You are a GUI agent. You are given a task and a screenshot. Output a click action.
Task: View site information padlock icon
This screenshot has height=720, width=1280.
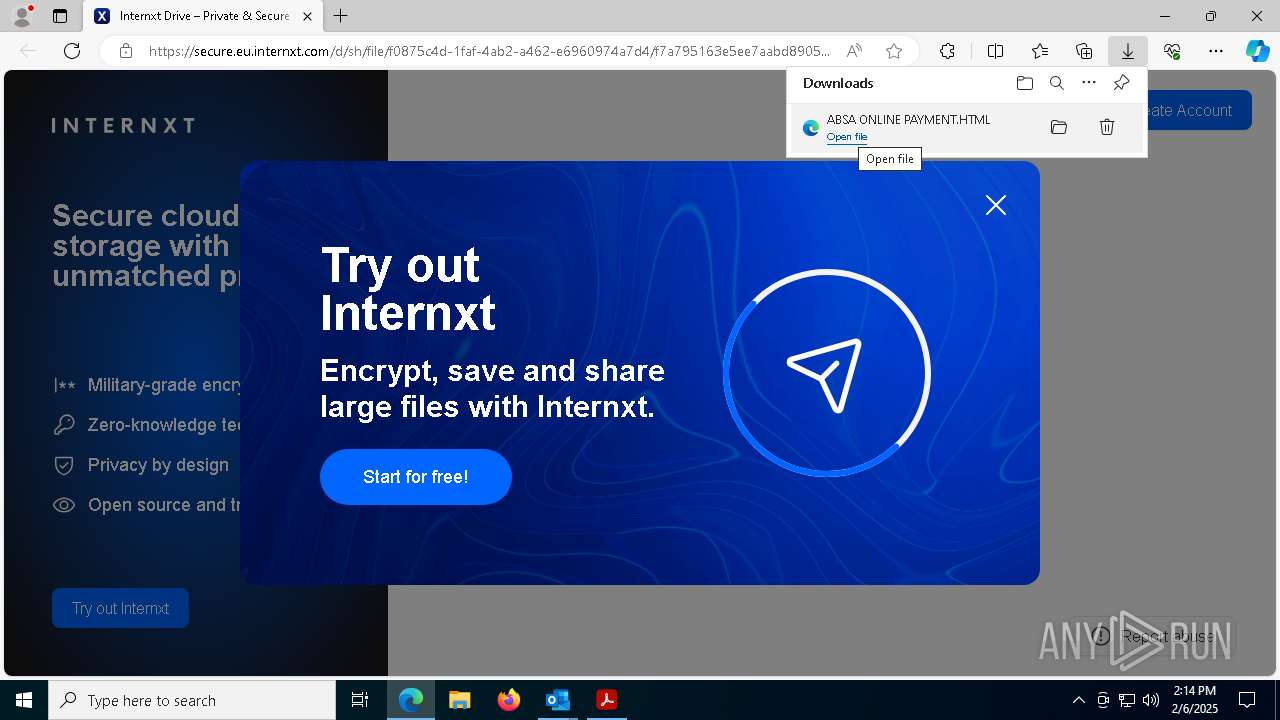point(126,51)
